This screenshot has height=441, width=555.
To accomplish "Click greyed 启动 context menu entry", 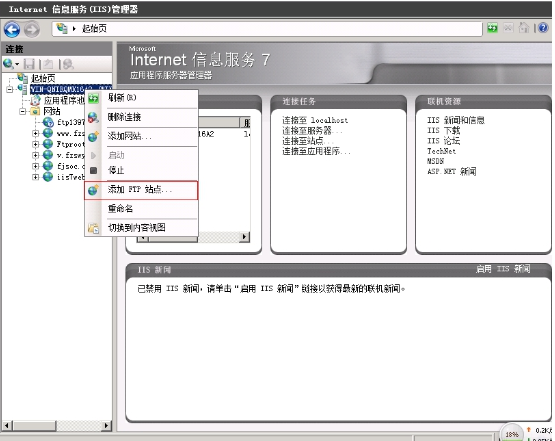I will (141, 155).
